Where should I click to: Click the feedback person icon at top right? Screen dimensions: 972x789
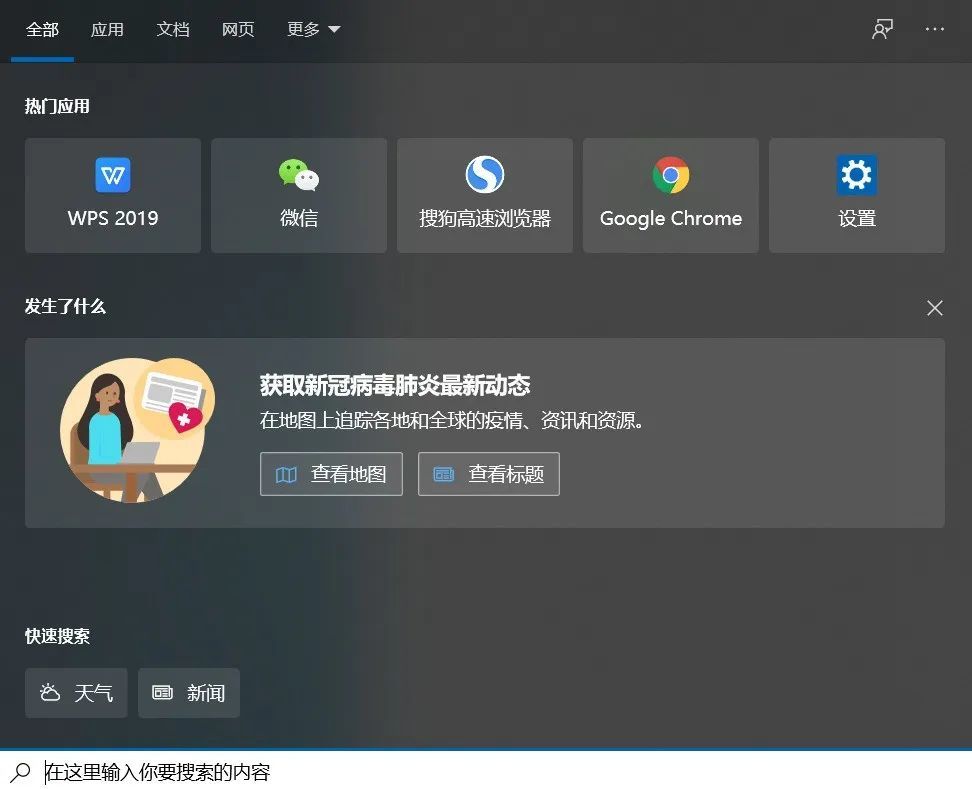pyautogui.click(x=882, y=29)
